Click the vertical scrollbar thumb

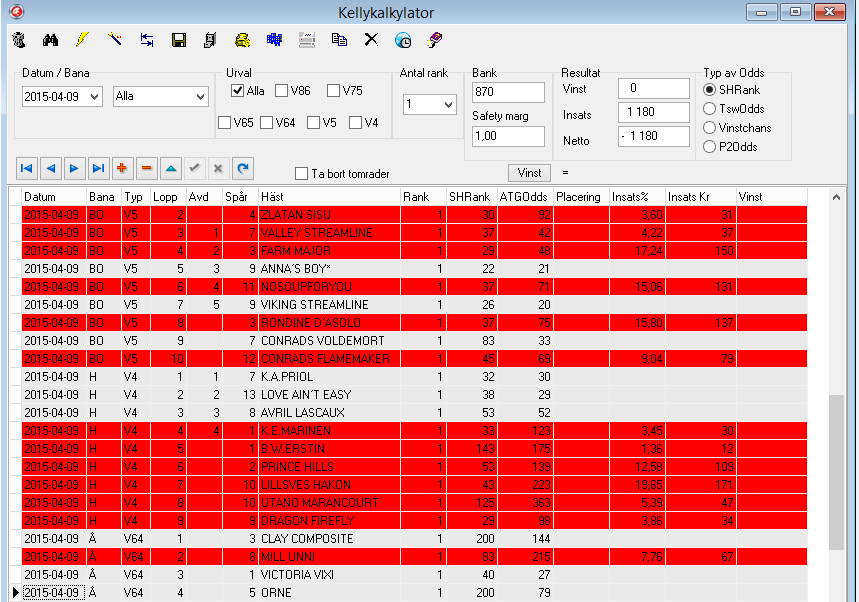point(836,472)
